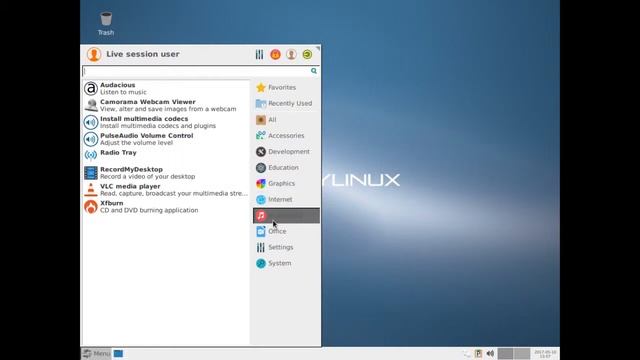Viewport: 640px width, 360px height.
Task: Click the blue show desktop taskbar icon
Action: 118,353
